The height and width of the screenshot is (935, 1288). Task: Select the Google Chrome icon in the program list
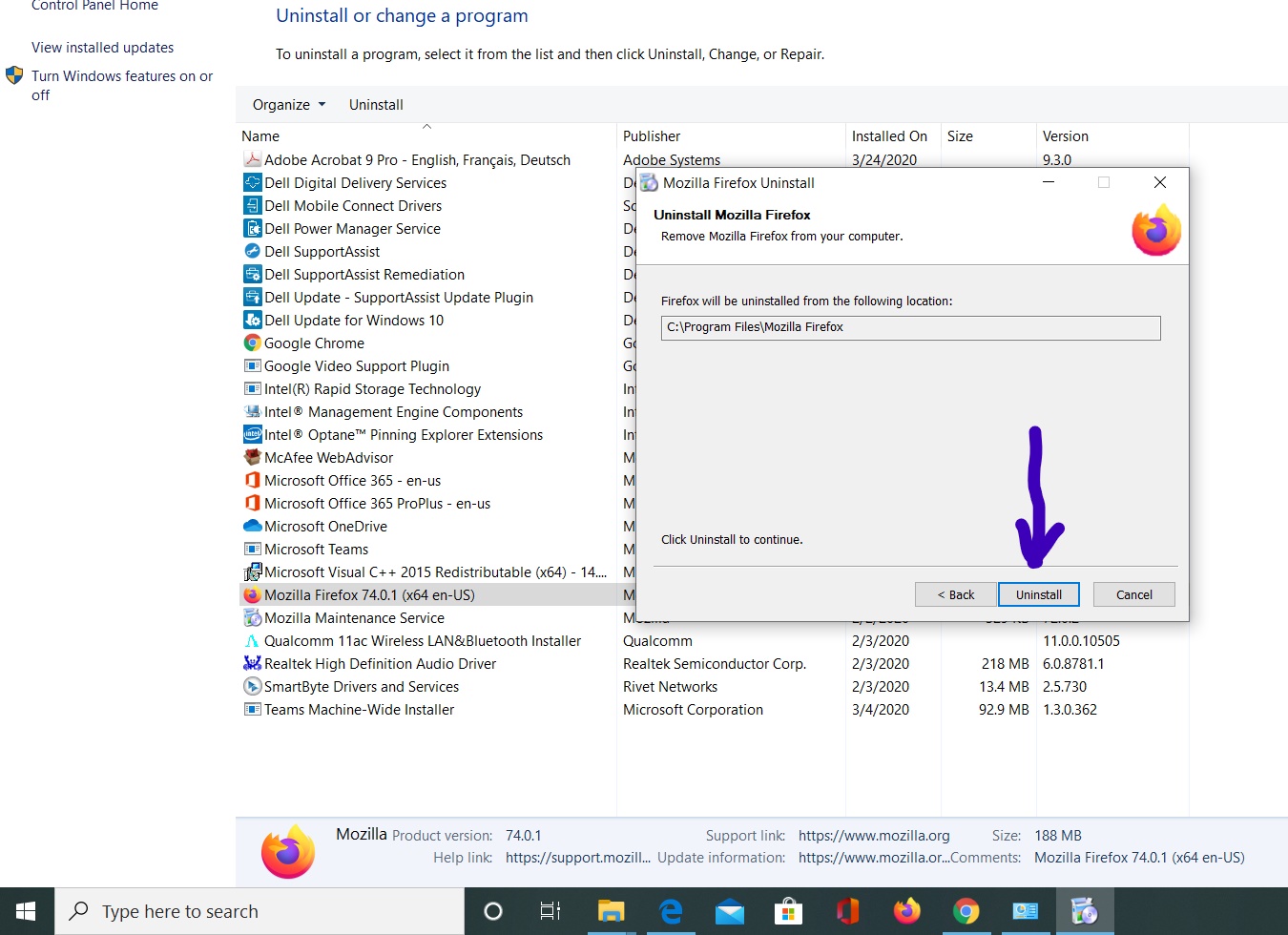coord(253,343)
